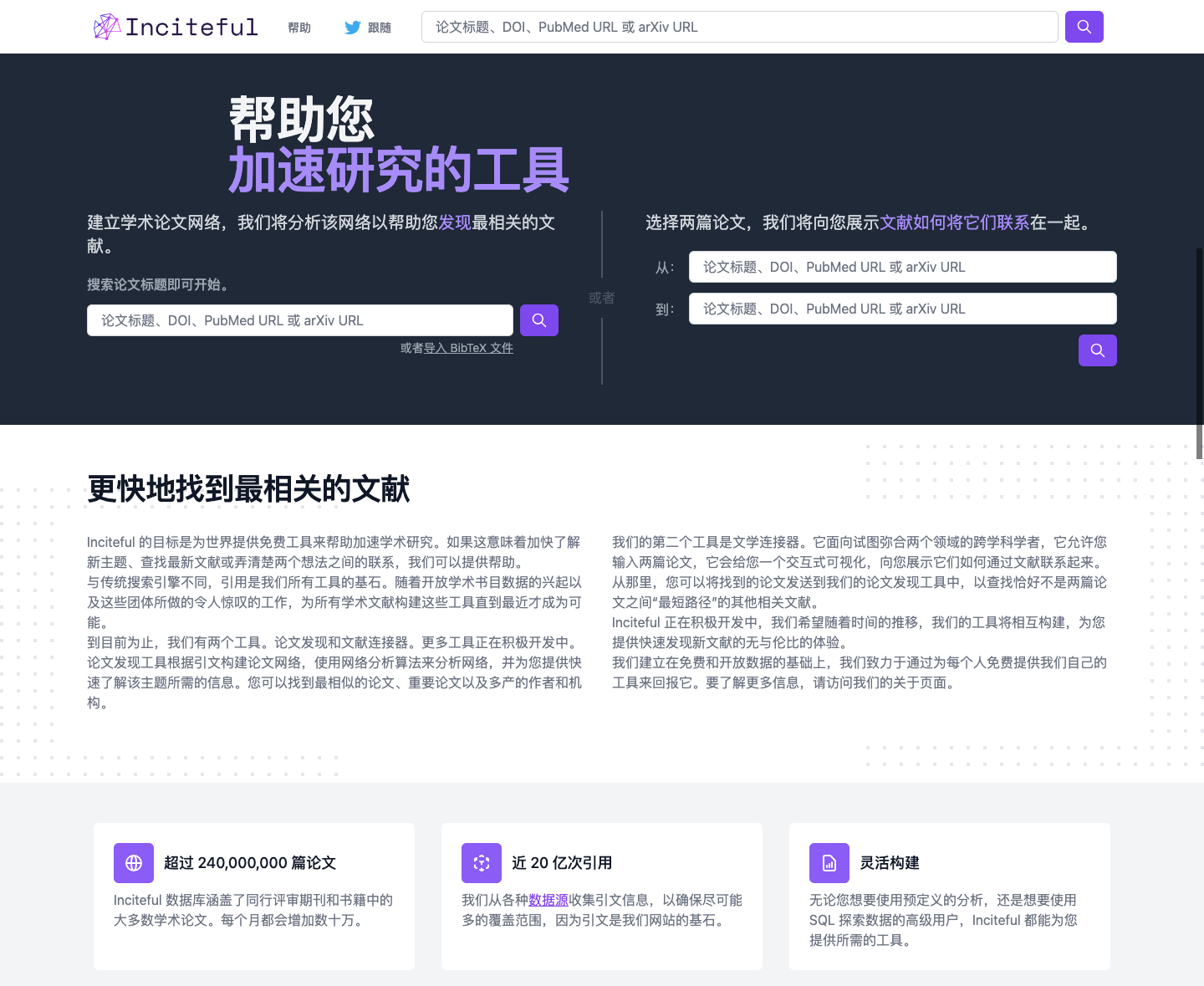The width and height of the screenshot is (1204, 986).
Task: Click the 灵活构建 card title
Action: pos(890,863)
